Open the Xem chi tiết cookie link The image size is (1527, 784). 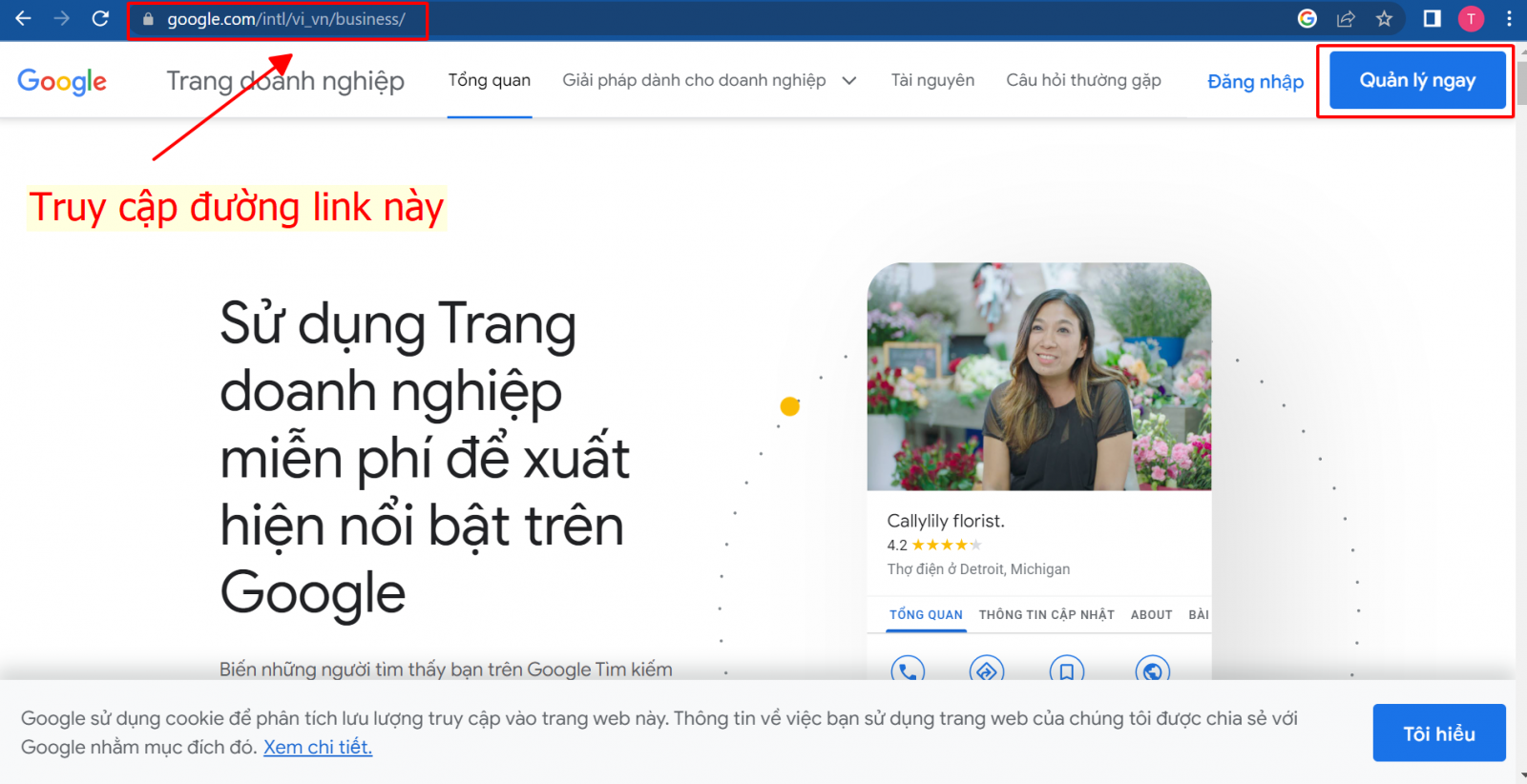coord(318,747)
